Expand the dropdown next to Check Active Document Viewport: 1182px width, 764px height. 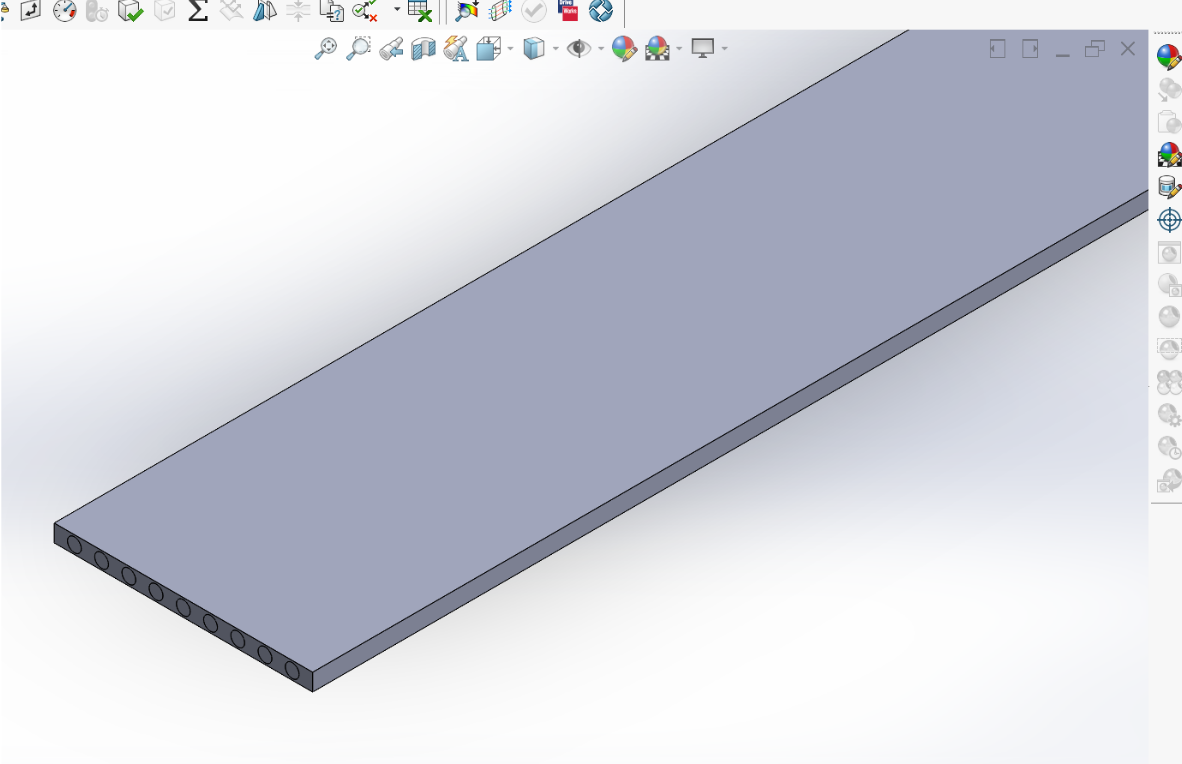click(x=397, y=10)
